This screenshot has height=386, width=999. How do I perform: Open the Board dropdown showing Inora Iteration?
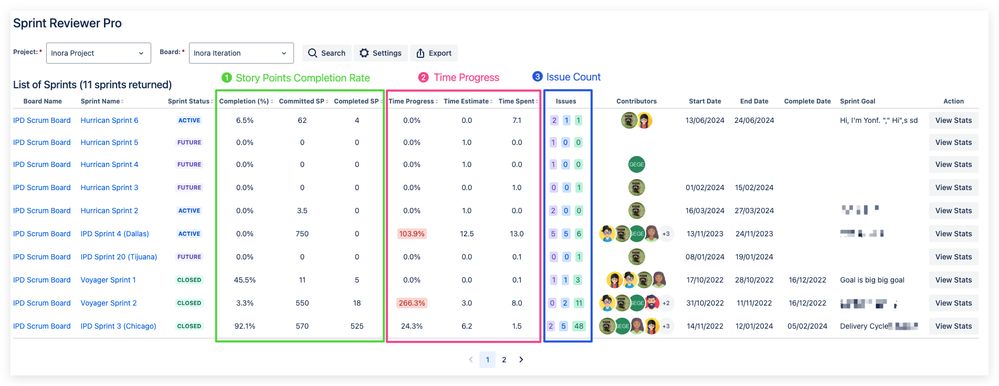point(241,54)
